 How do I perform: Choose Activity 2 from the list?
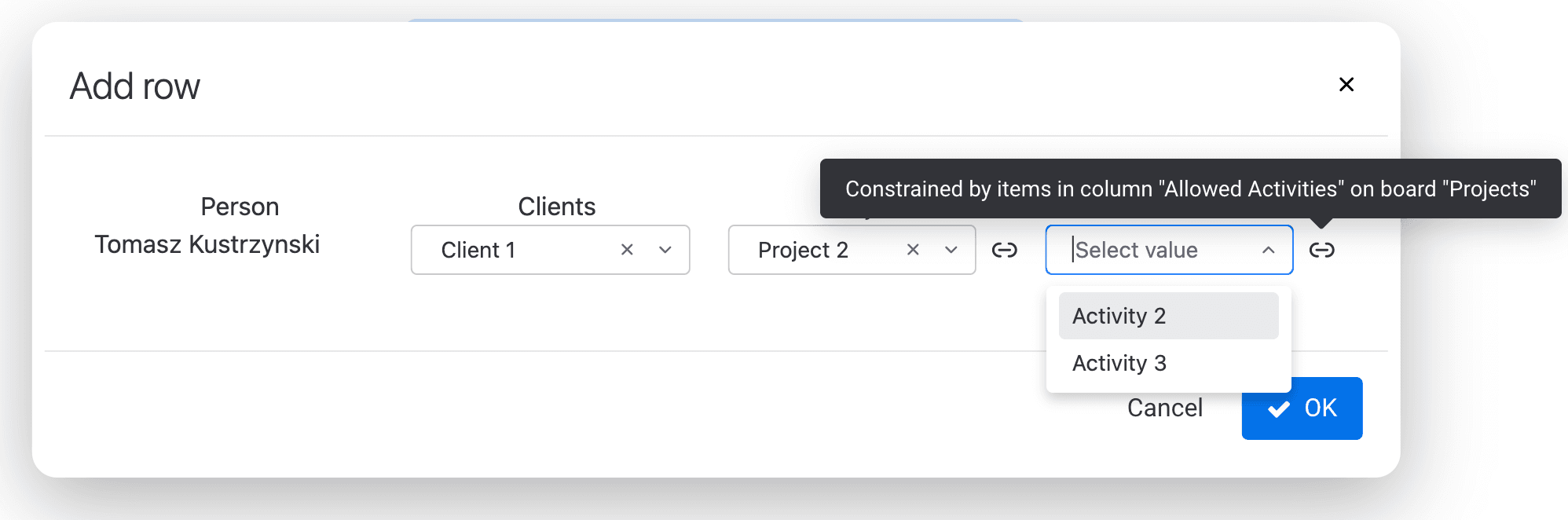[1169, 316]
